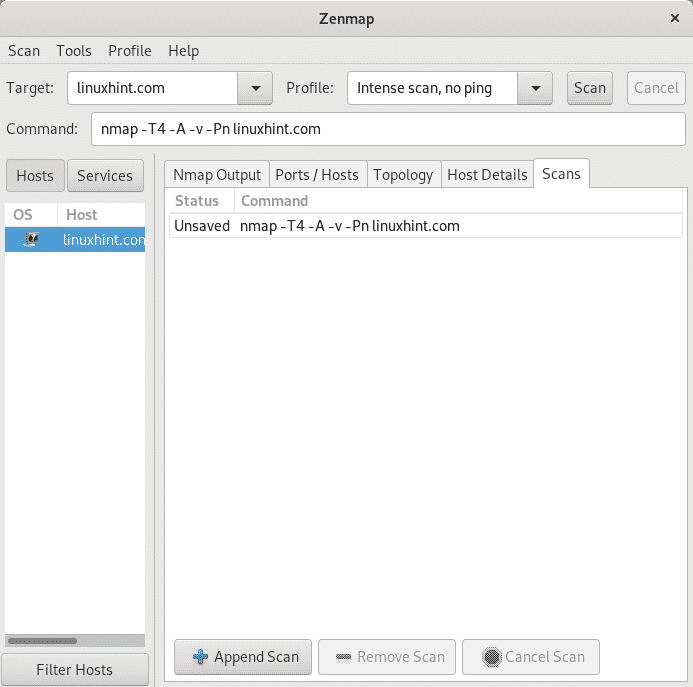Image resolution: width=693 pixels, height=687 pixels.
Task: Click the disabled Cancel button beside Scan
Action: point(656,88)
